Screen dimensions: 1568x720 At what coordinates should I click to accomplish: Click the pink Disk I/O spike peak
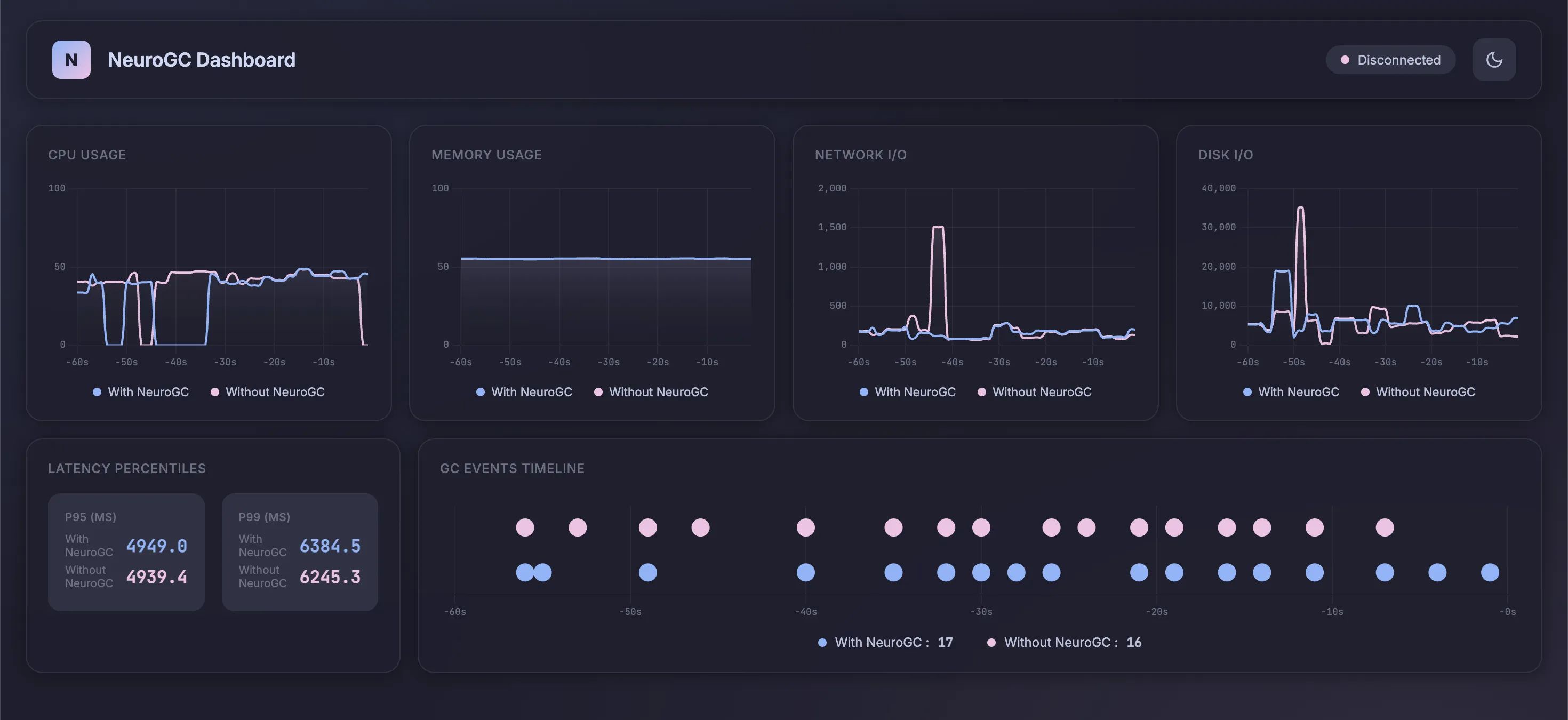[x=1300, y=208]
